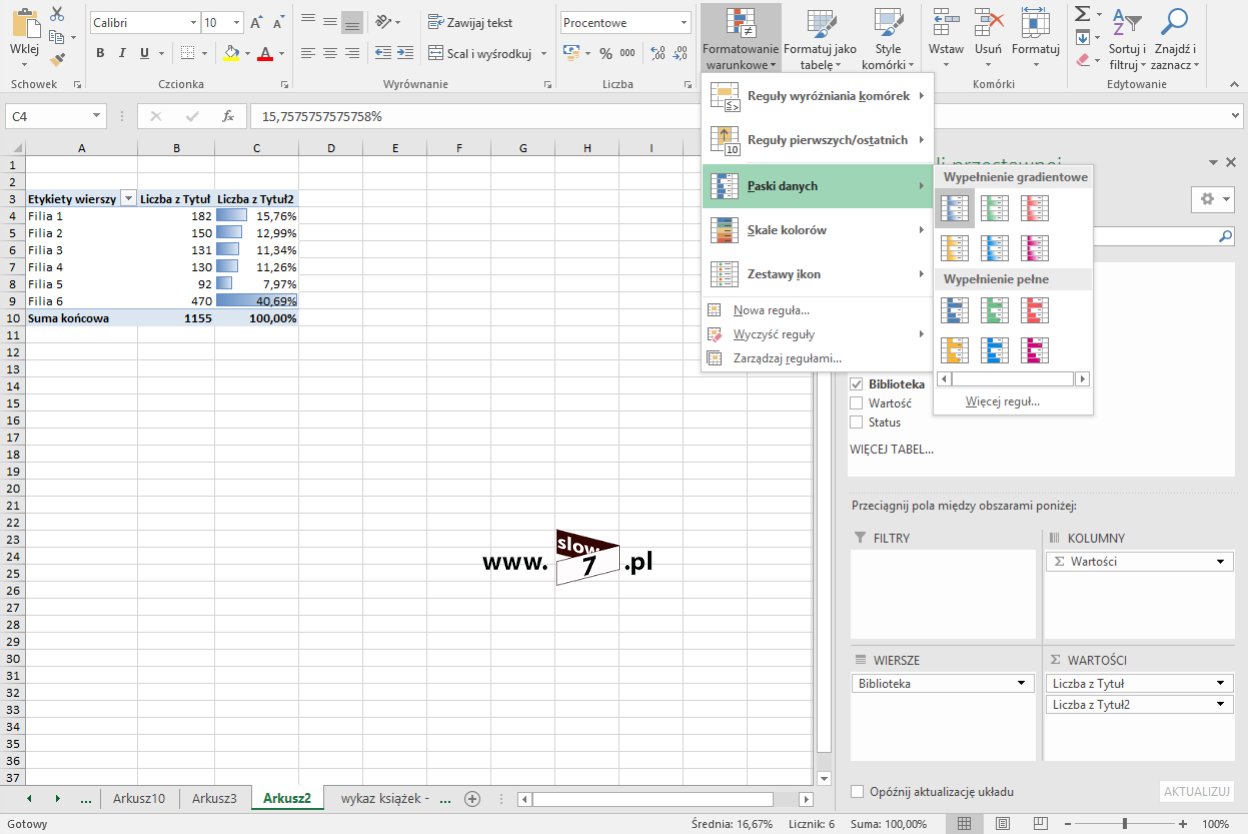Toggle Italic formatting
This screenshot has height=834, width=1248.
point(122,53)
